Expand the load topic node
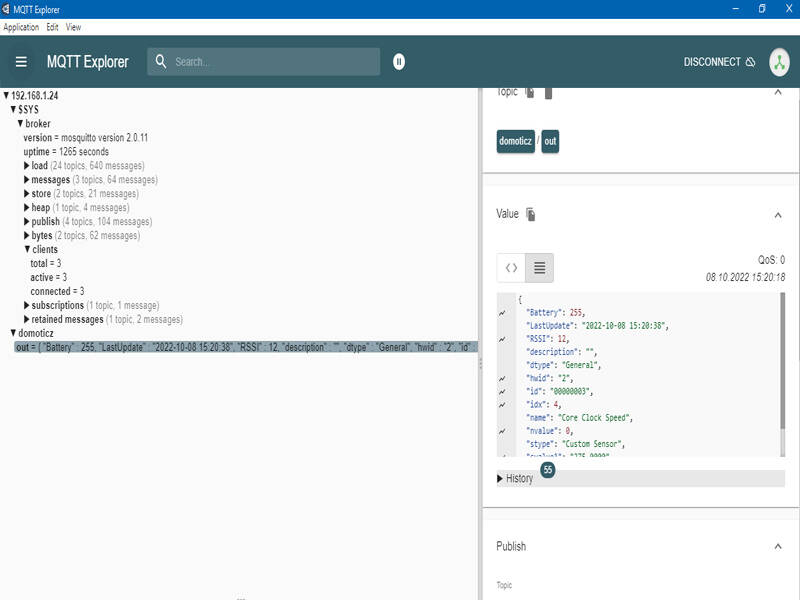This screenshot has width=800, height=600. pyautogui.click(x=27, y=165)
